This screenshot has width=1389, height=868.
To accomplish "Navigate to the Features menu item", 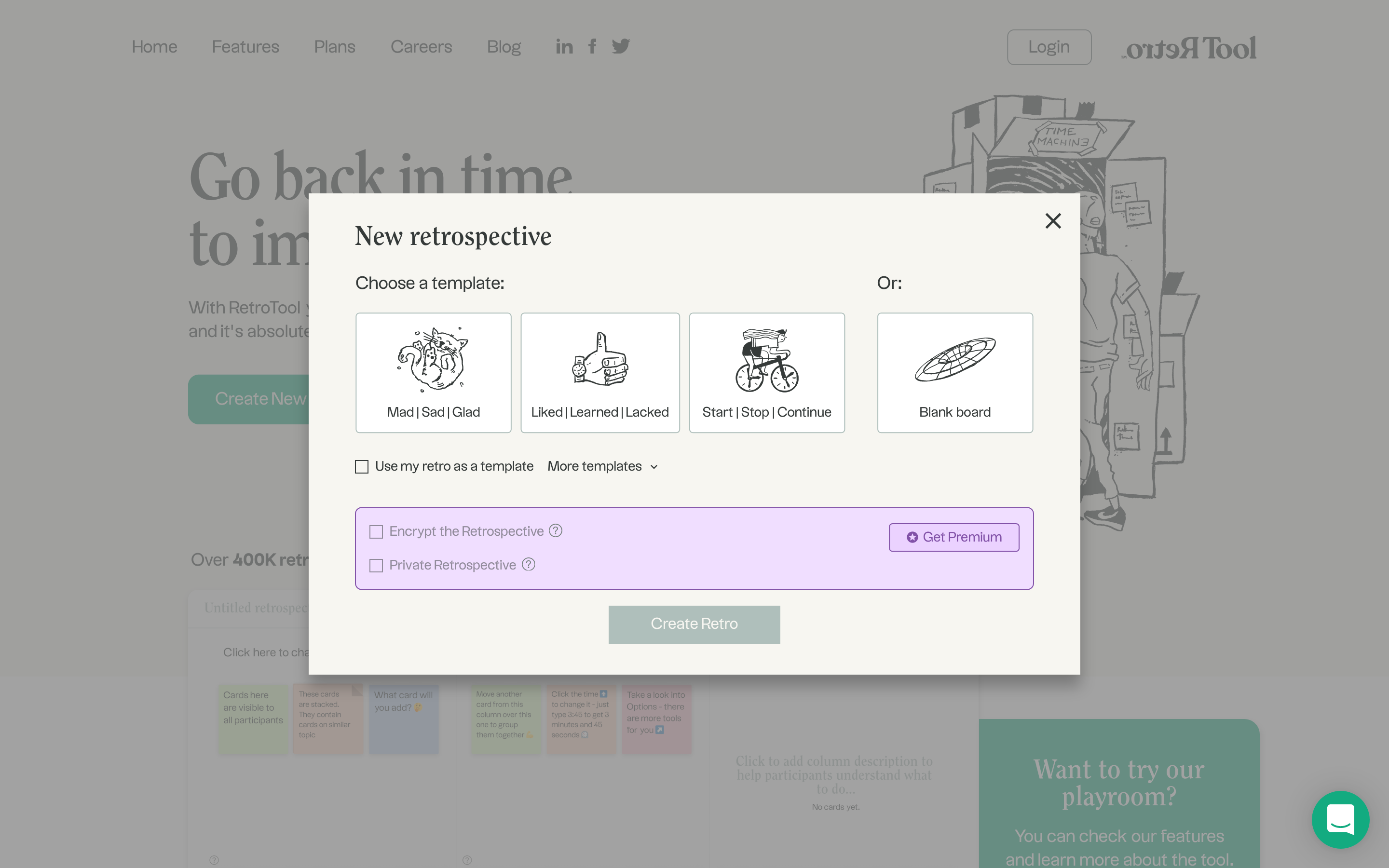I will [x=245, y=46].
